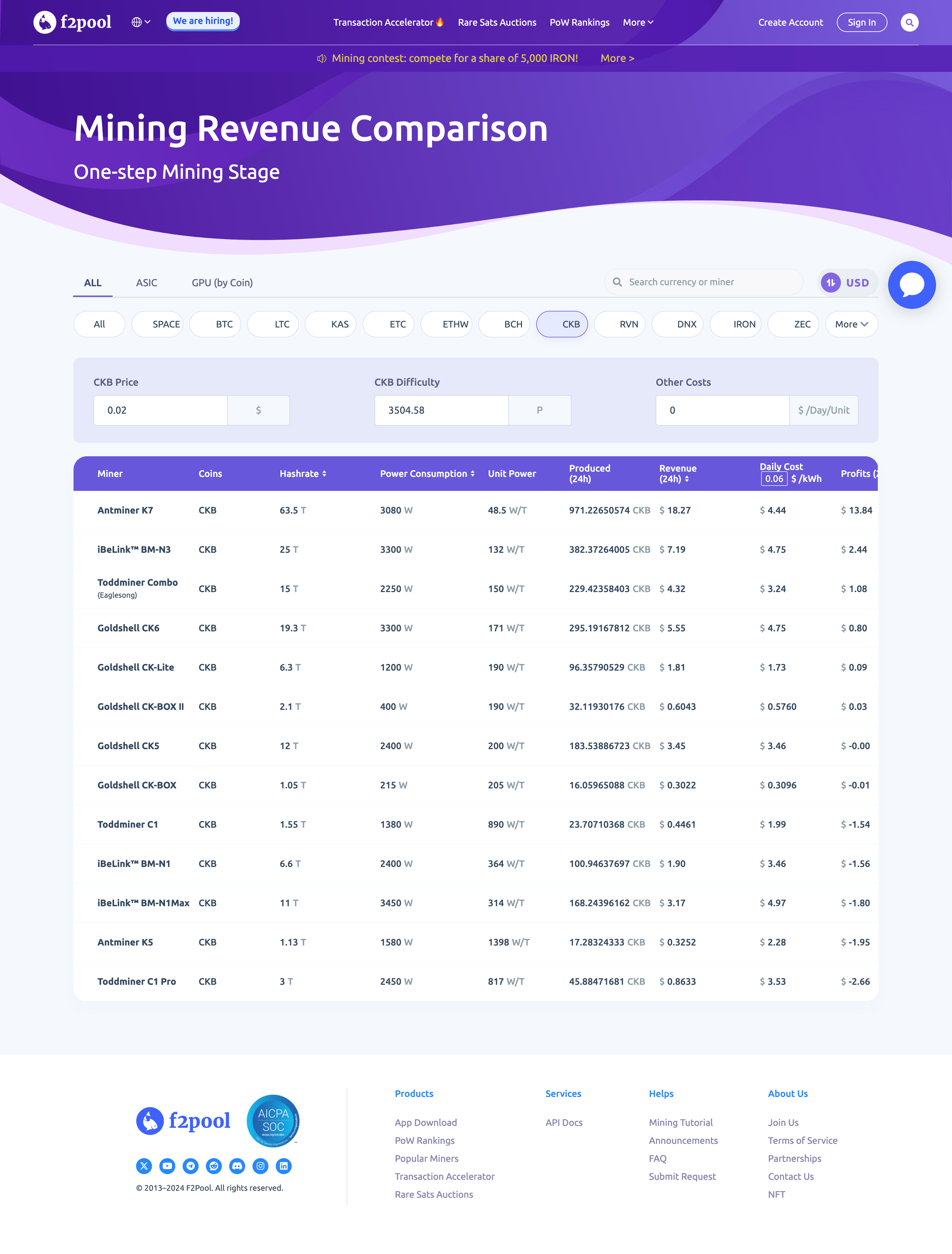Select the KAS coin filter

pos(331,324)
